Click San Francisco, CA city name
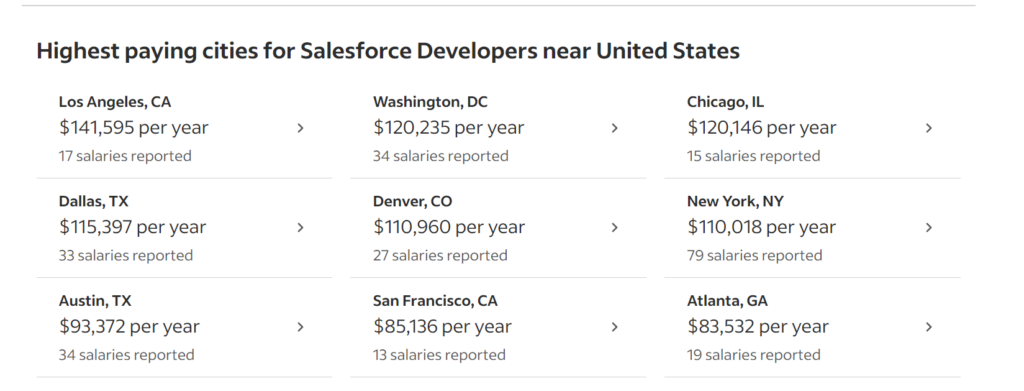 [x=435, y=300]
